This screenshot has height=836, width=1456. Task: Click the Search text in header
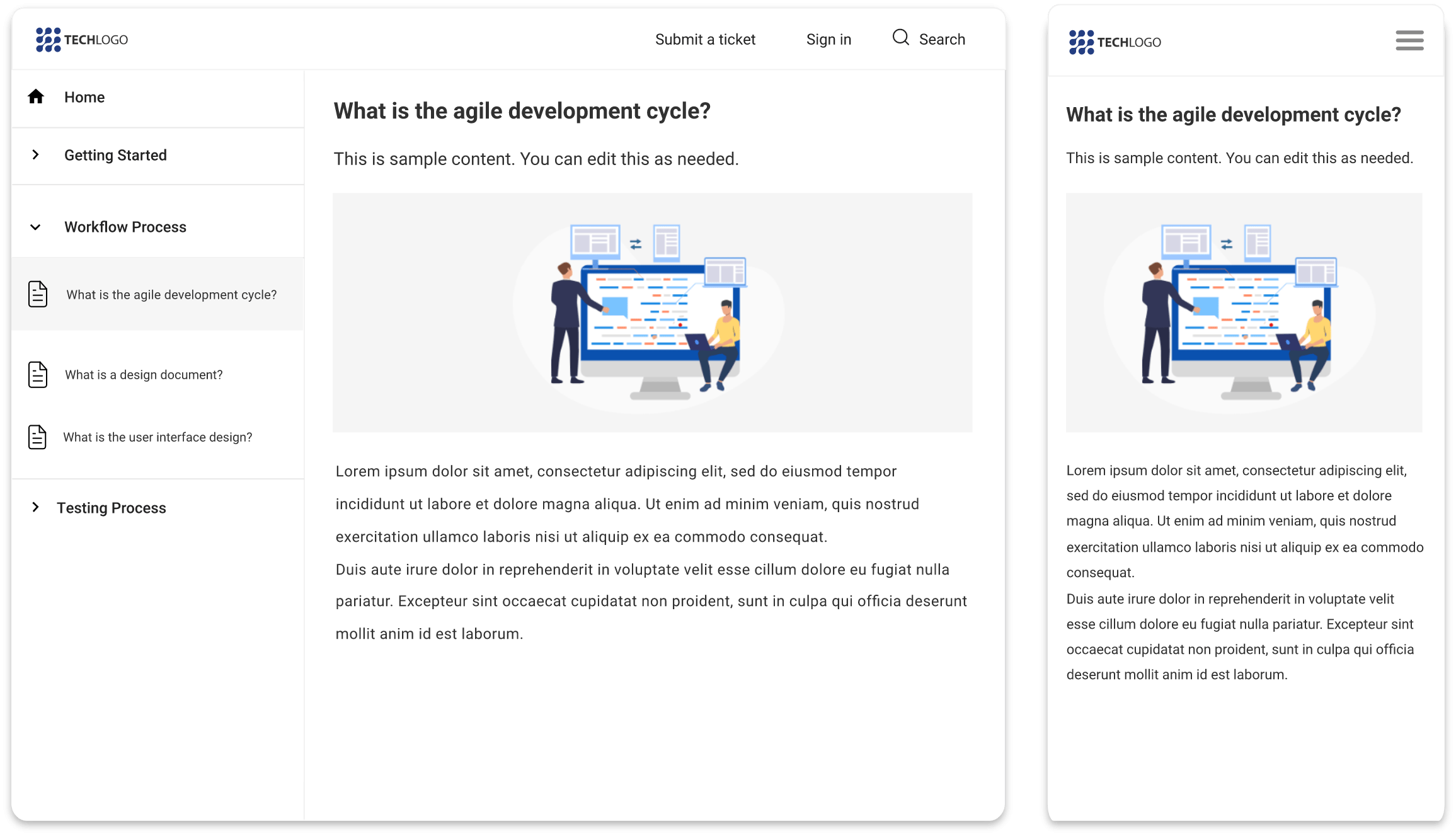tap(942, 40)
